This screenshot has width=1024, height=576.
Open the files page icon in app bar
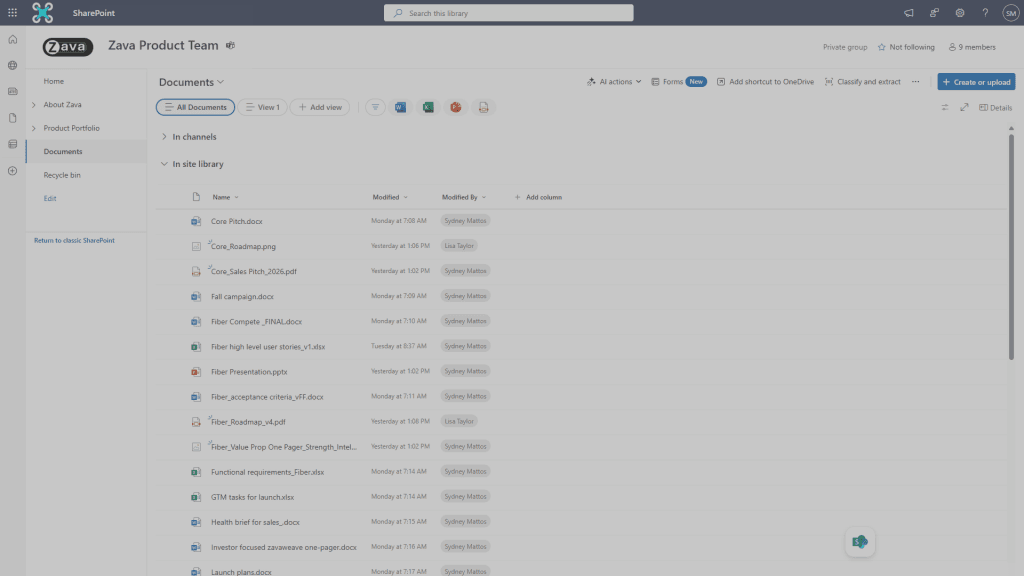(x=12, y=118)
